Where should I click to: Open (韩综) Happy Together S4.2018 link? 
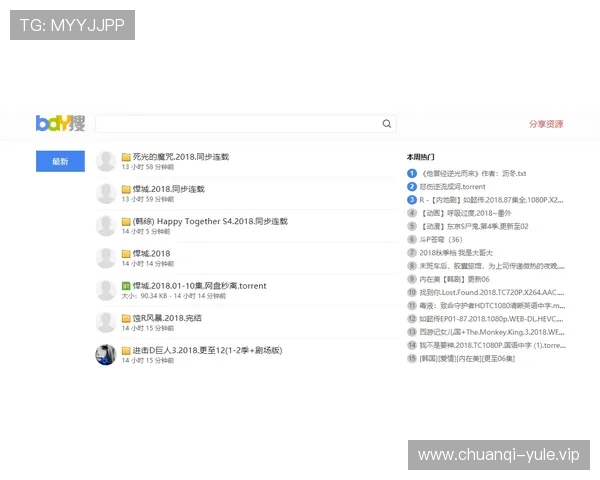coord(210,221)
